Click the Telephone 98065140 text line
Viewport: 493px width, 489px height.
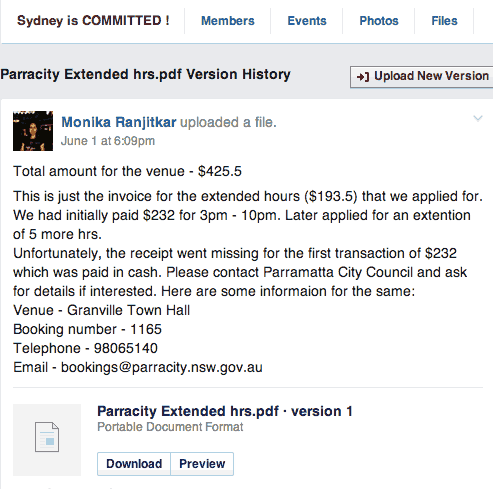pos(85,348)
